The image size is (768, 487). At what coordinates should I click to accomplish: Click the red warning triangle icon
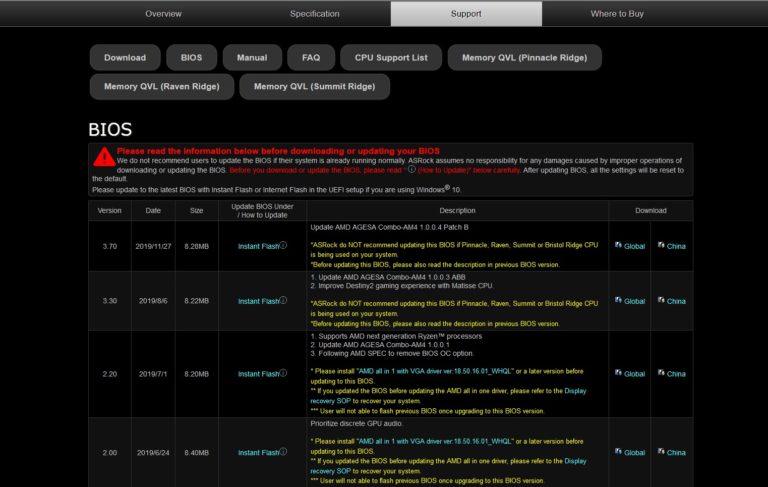point(104,157)
